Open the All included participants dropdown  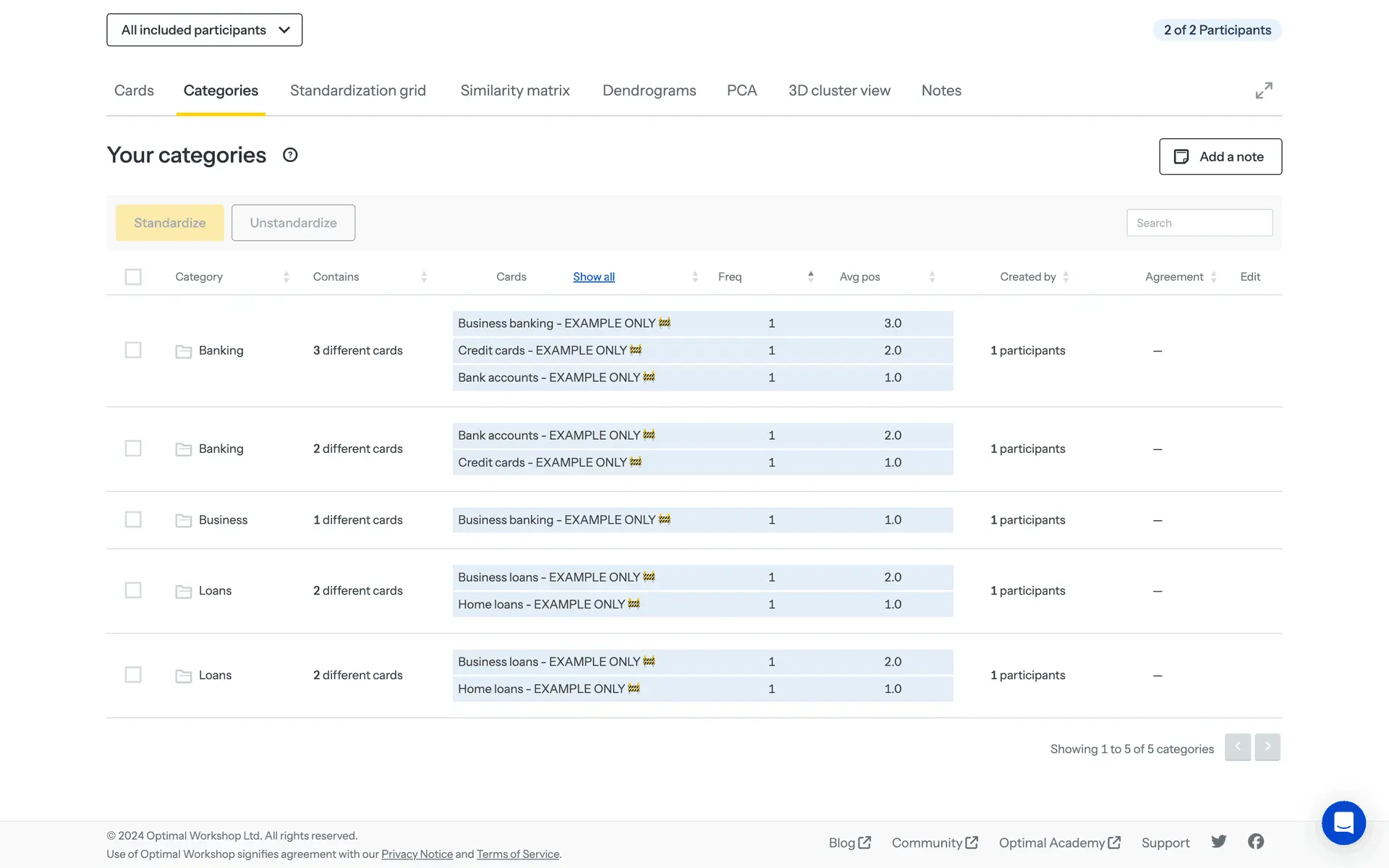204,30
